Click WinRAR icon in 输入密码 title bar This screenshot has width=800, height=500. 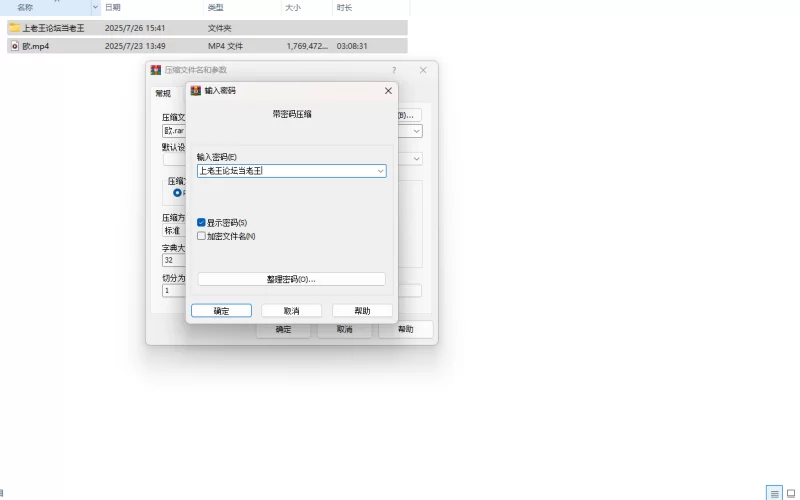pos(195,90)
